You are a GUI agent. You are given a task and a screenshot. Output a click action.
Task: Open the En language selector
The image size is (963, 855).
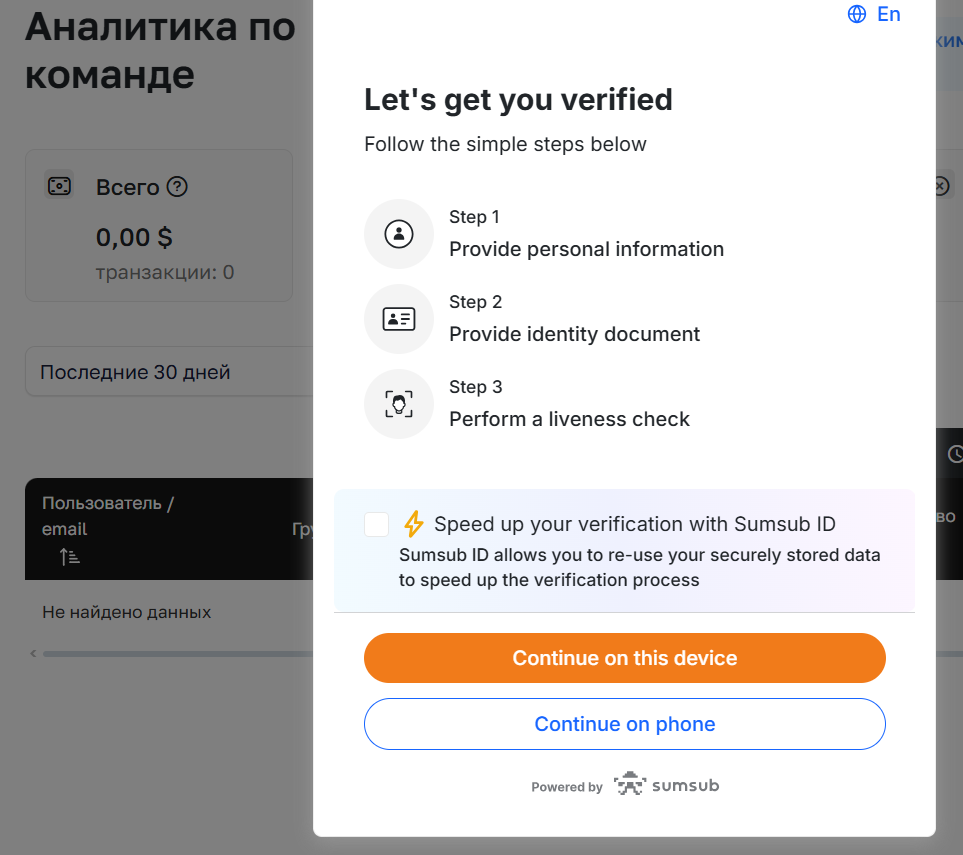874,14
